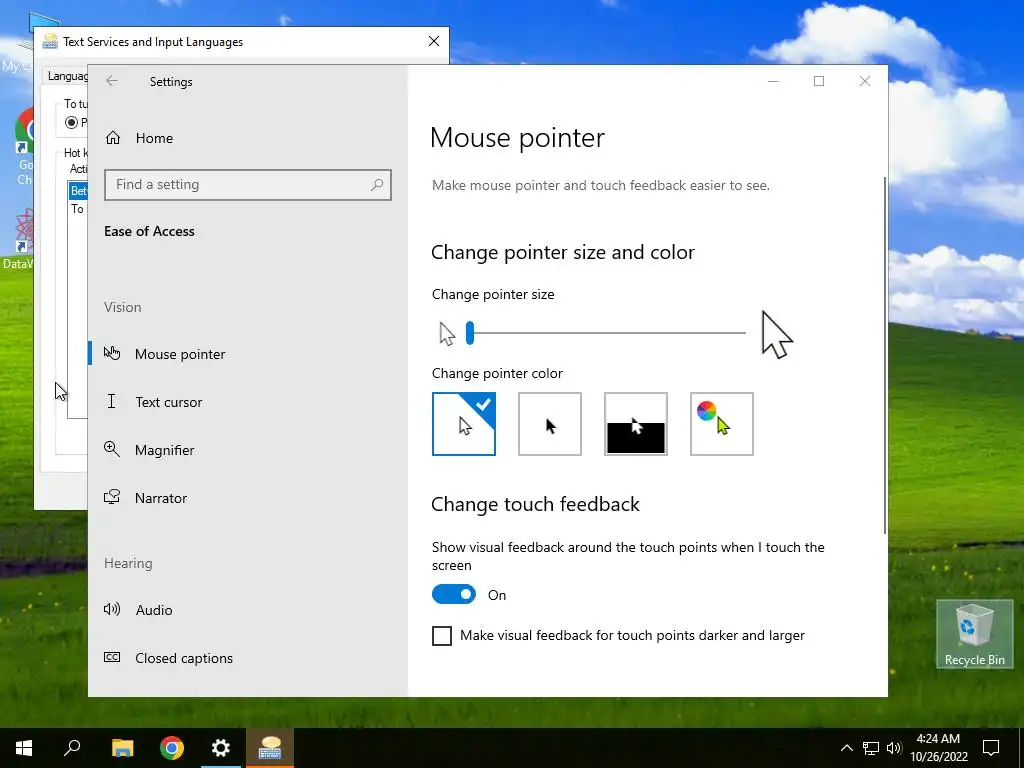This screenshot has width=1024, height=768.
Task: Click the Settings window scrollbar
Action: (885, 355)
